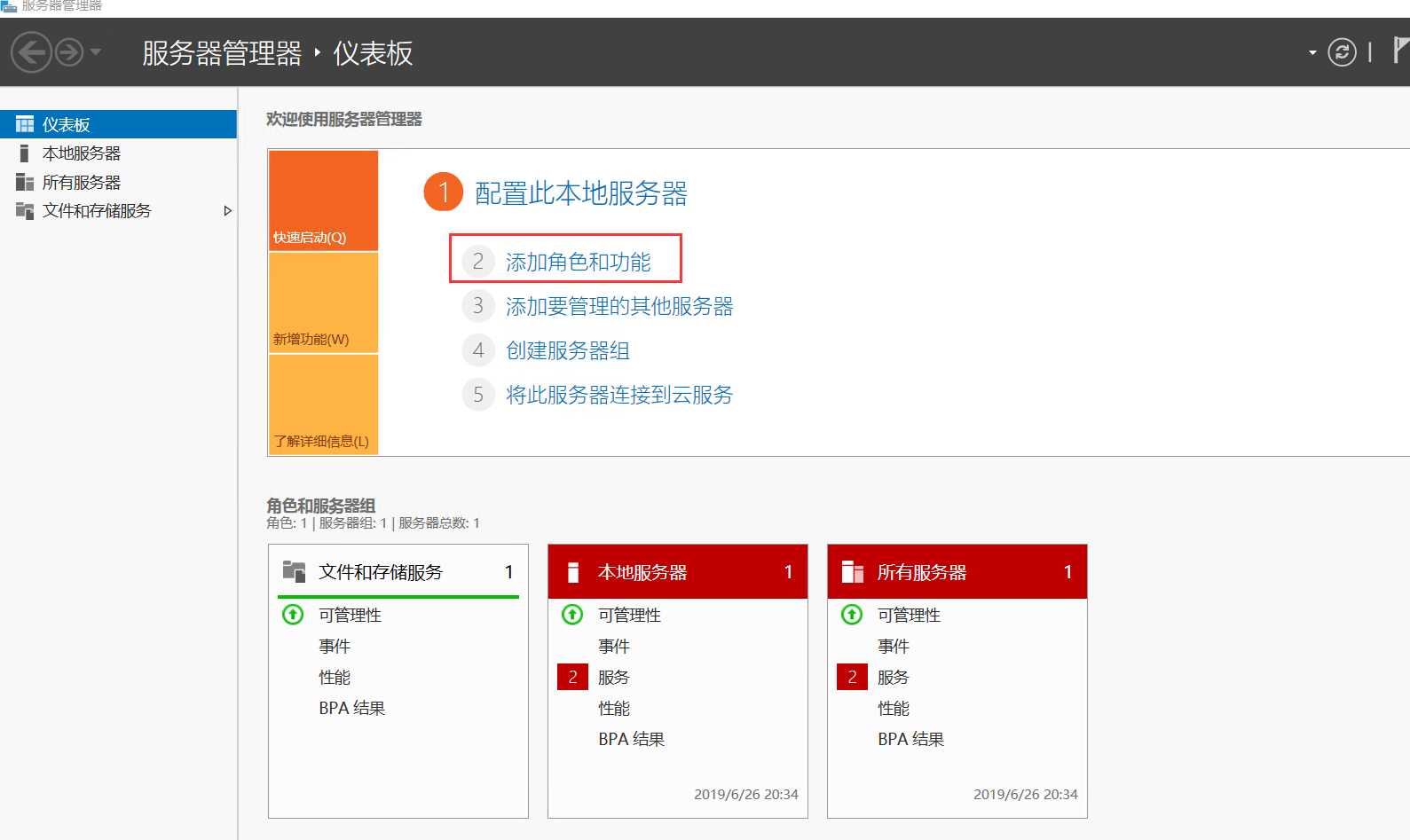Click 可管理性 in 本地服务器 tile
The width and height of the screenshot is (1410, 840).
pyautogui.click(x=630, y=615)
